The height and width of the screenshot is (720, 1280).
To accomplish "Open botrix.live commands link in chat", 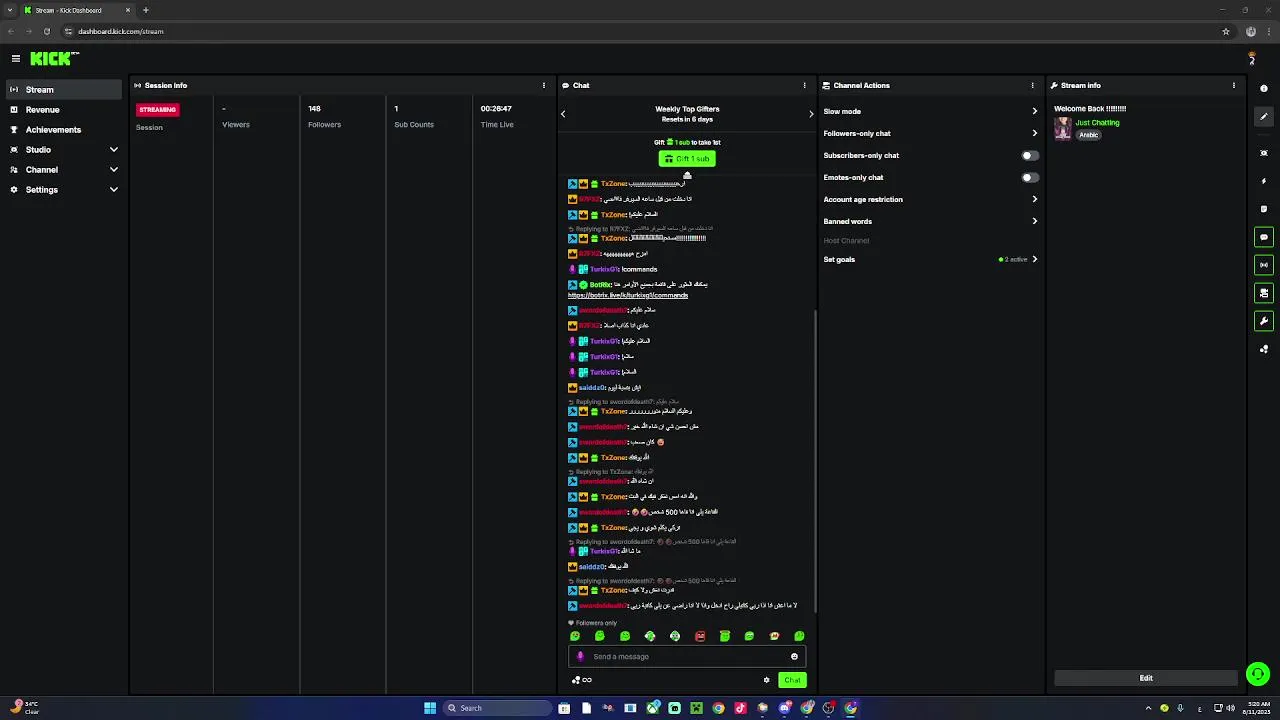I will click(x=628, y=296).
